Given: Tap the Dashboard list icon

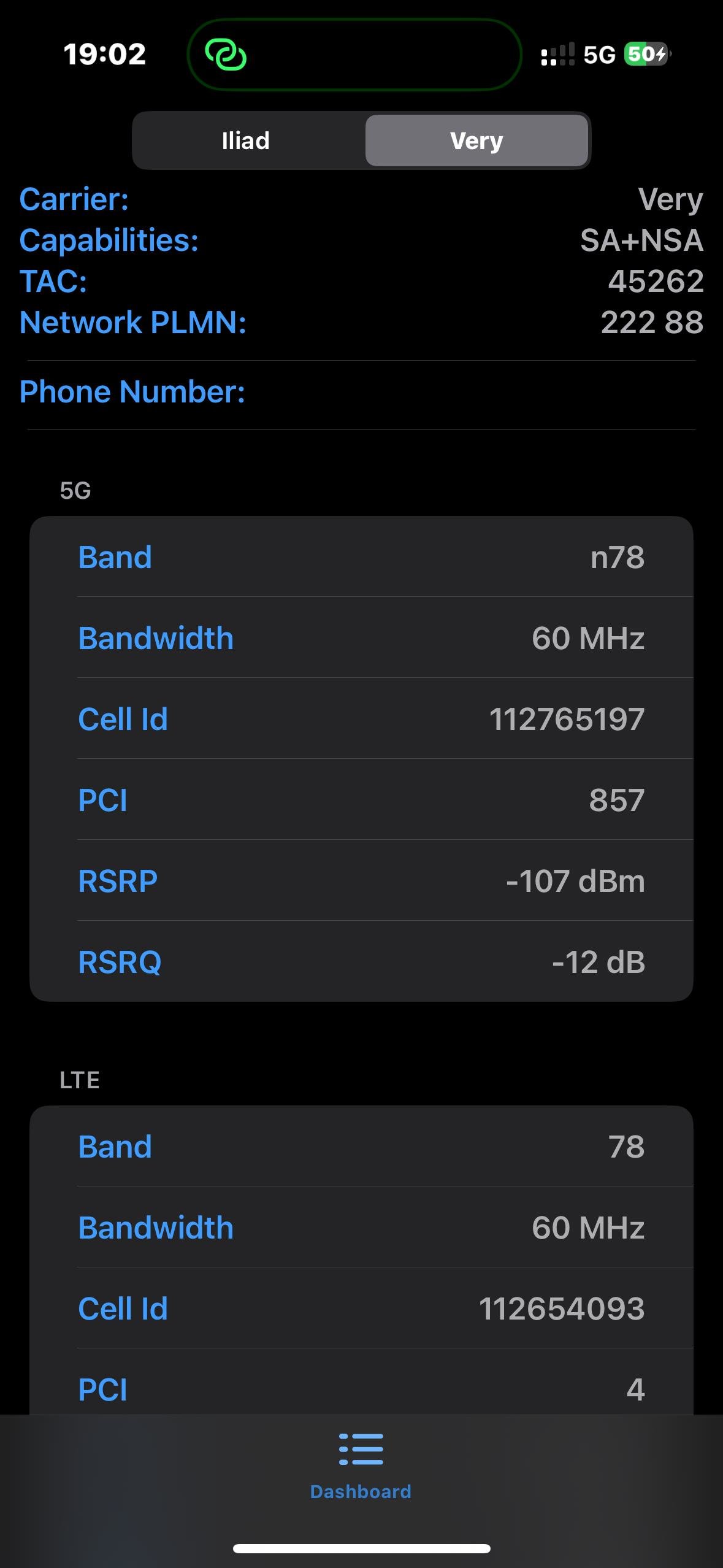Looking at the screenshot, I should (x=361, y=1449).
